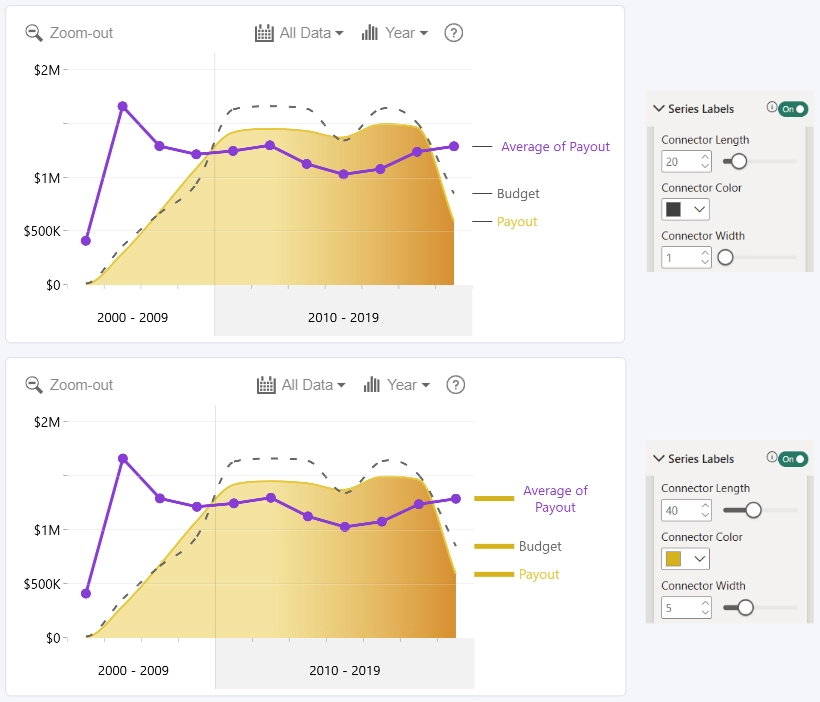Click the info icon next to top Series Labels
Viewport: 820px width, 702px height.
pyautogui.click(x=771, y=107)
